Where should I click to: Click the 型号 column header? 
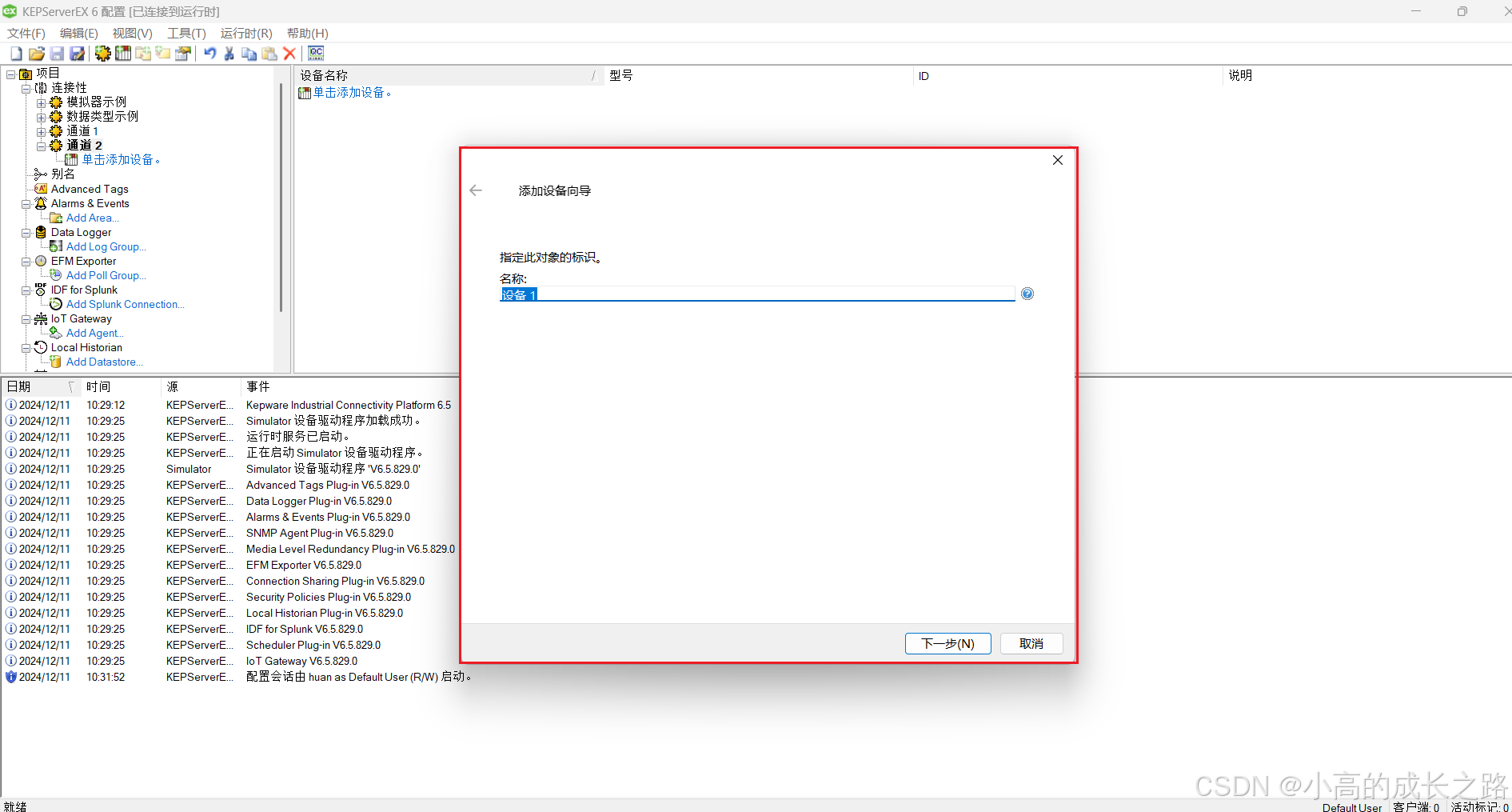click(758, 75)
